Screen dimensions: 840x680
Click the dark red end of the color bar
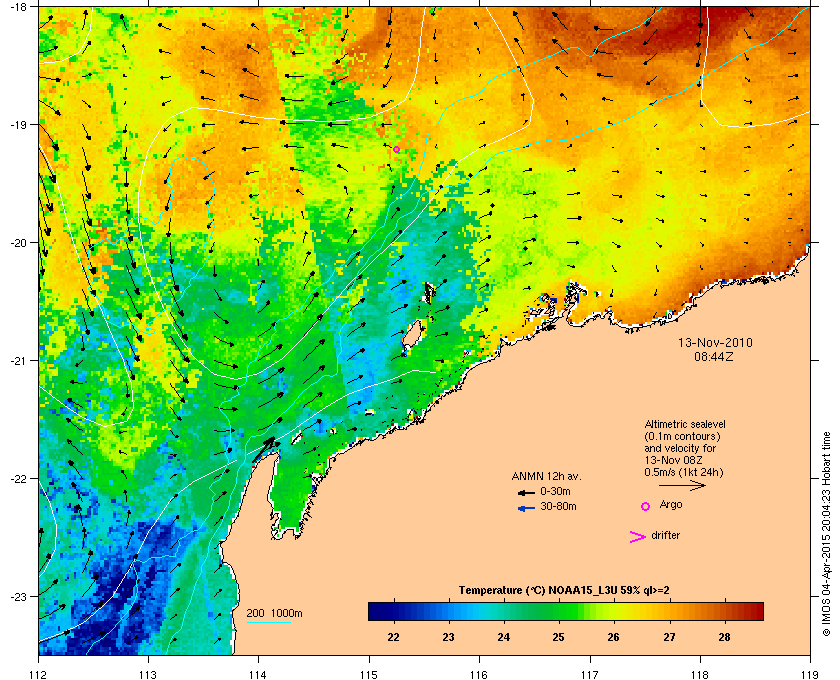click(x=756, y=611)
